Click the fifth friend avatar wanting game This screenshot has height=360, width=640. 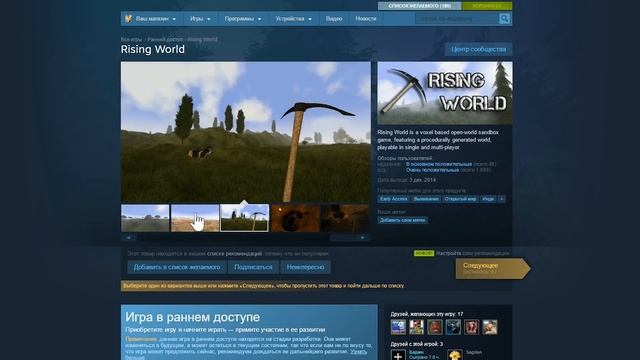pyautogui.click(x=471, y=327)
